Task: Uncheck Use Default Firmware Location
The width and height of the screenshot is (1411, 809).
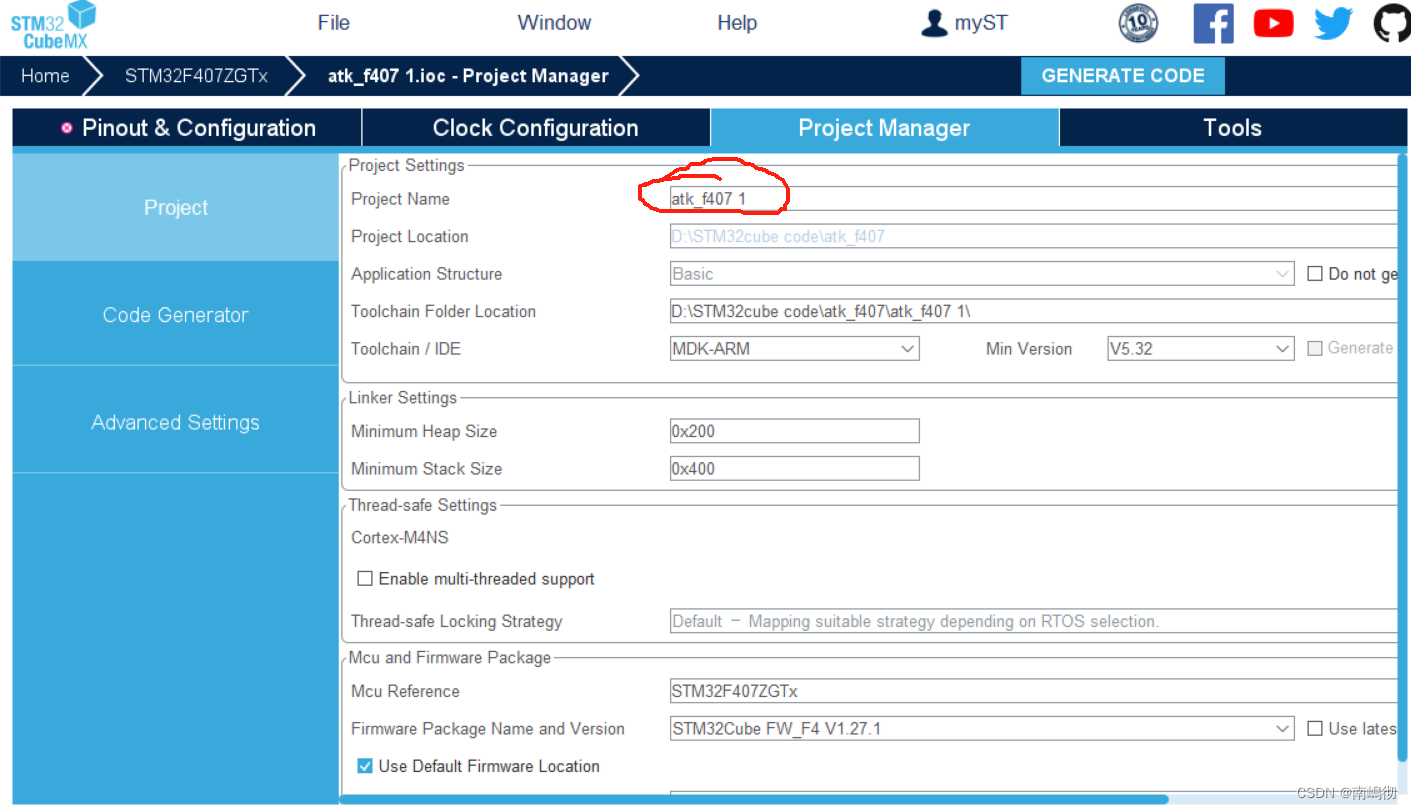Action: click(365, 766)
